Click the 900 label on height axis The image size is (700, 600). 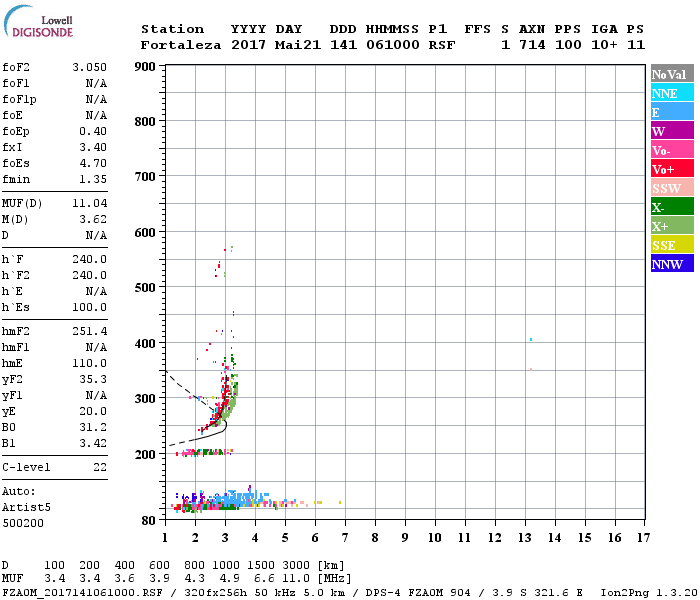click(x=145, y=67)
